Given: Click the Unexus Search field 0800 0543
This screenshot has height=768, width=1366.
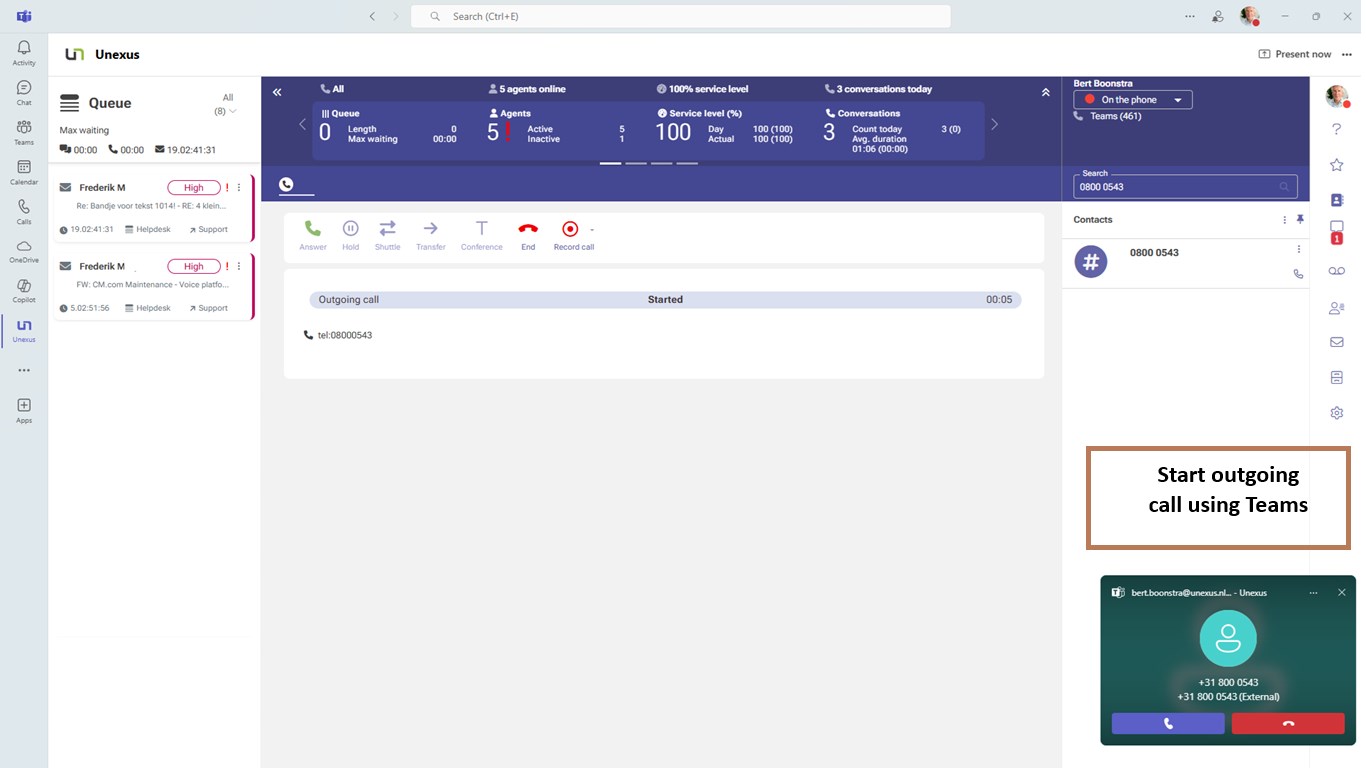Looking at the screenshot, I should (x=1185, y=186).
